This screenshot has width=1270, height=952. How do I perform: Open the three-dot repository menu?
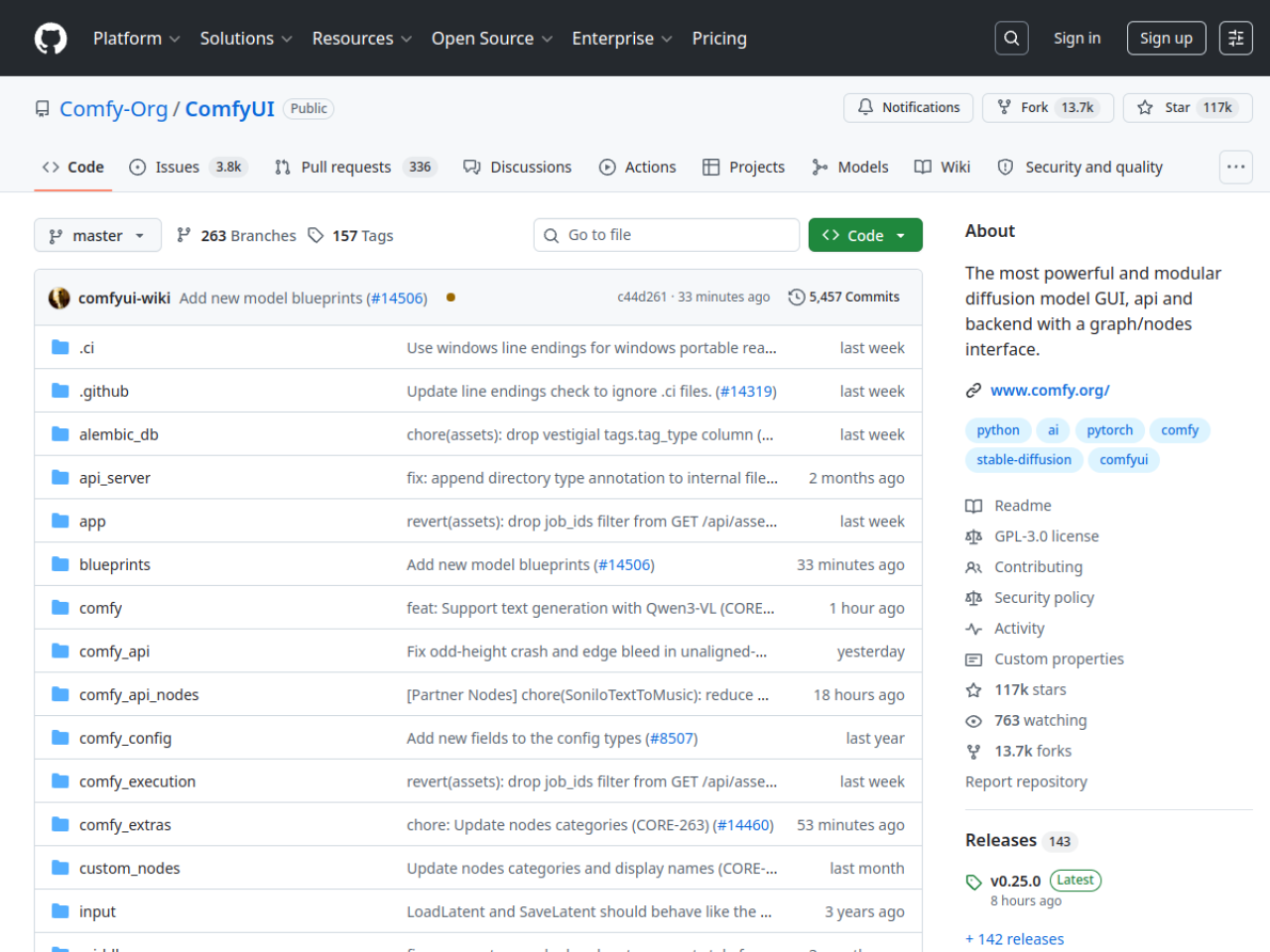pyautogui.click(x=1235, y=167)
